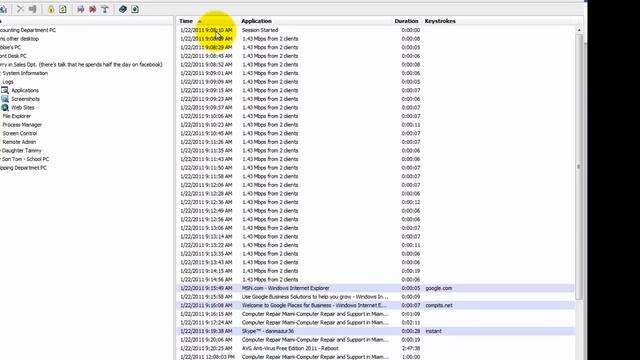Select the row timed 9:11:26 AM
The image size is (640, 360).
tap(376, 142)
